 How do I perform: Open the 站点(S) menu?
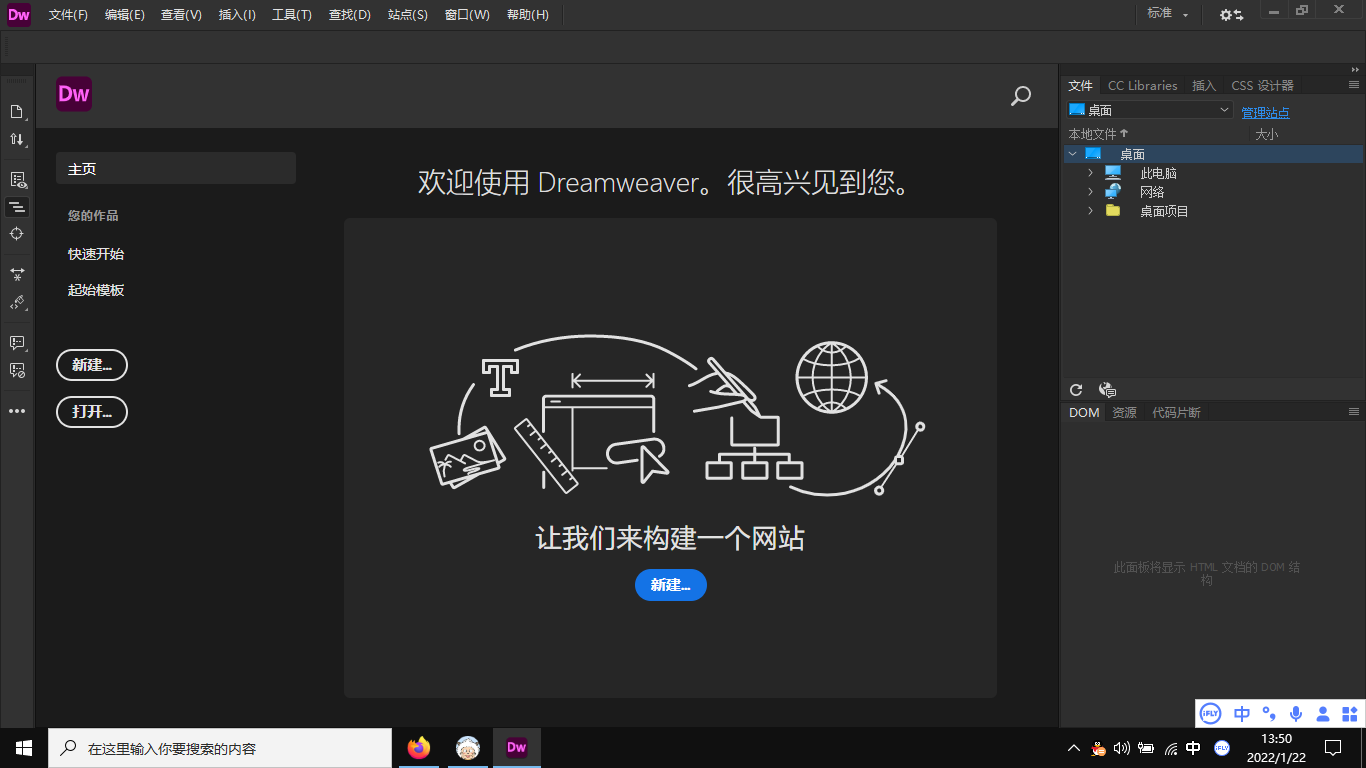coord(408,15)
